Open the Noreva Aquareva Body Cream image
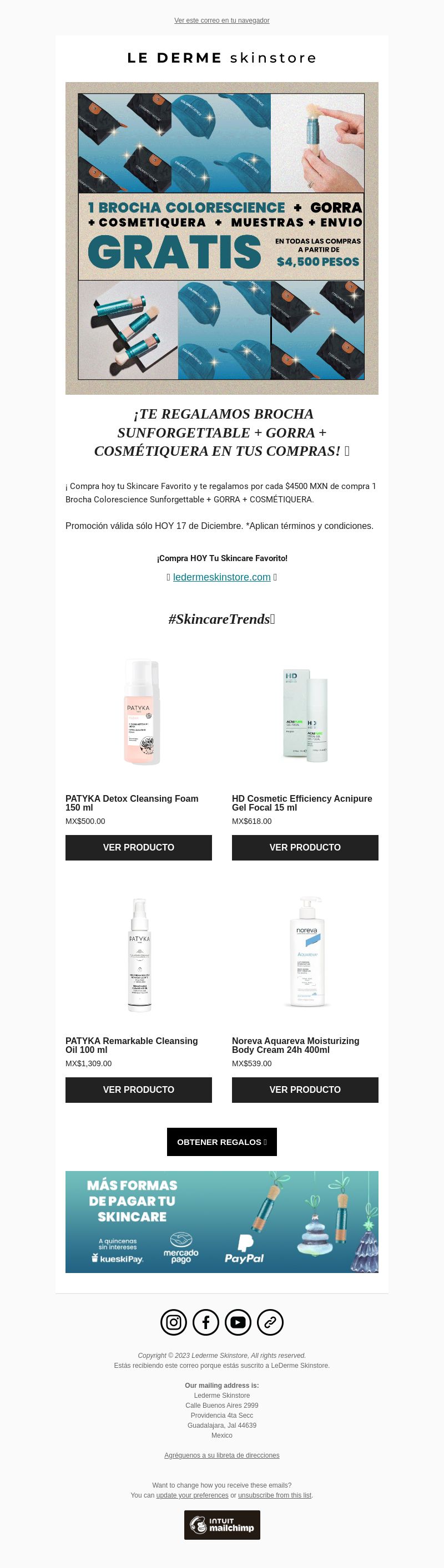The image size is (444, 1568). [305, 953]
